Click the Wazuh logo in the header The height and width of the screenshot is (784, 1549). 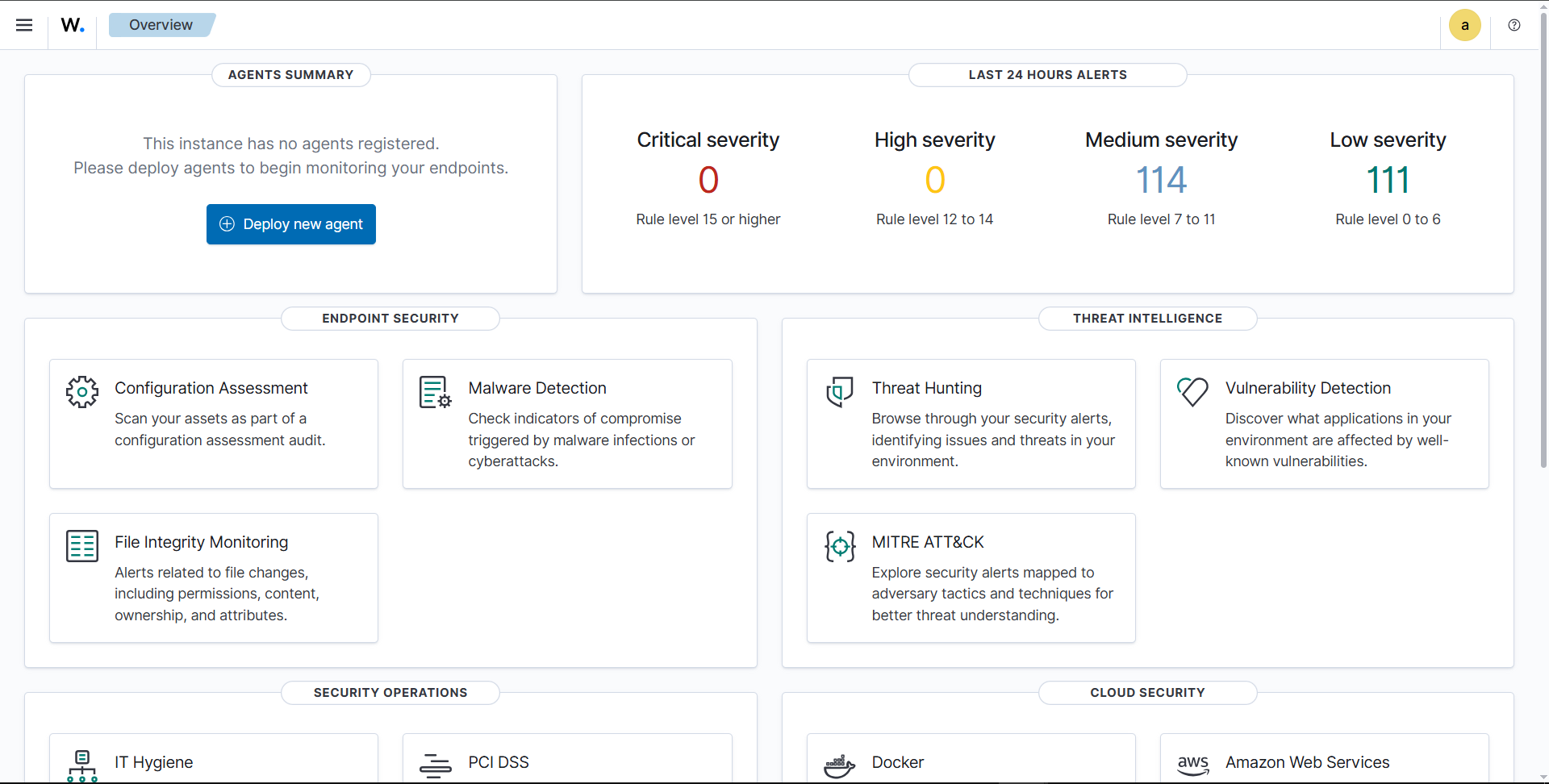pyautogui.click(x=73, y=25)
